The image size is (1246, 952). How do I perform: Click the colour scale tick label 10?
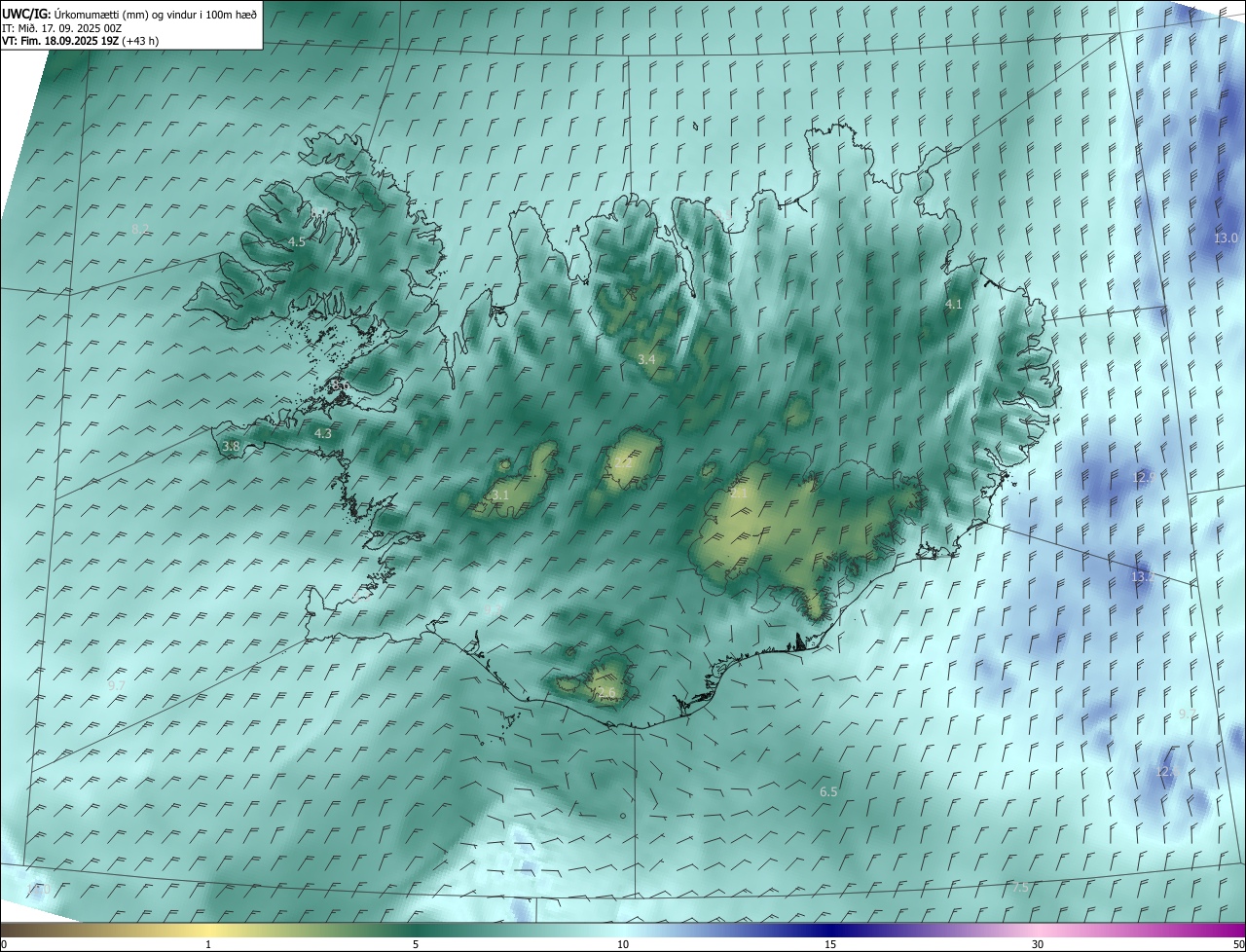coord(623,945)
